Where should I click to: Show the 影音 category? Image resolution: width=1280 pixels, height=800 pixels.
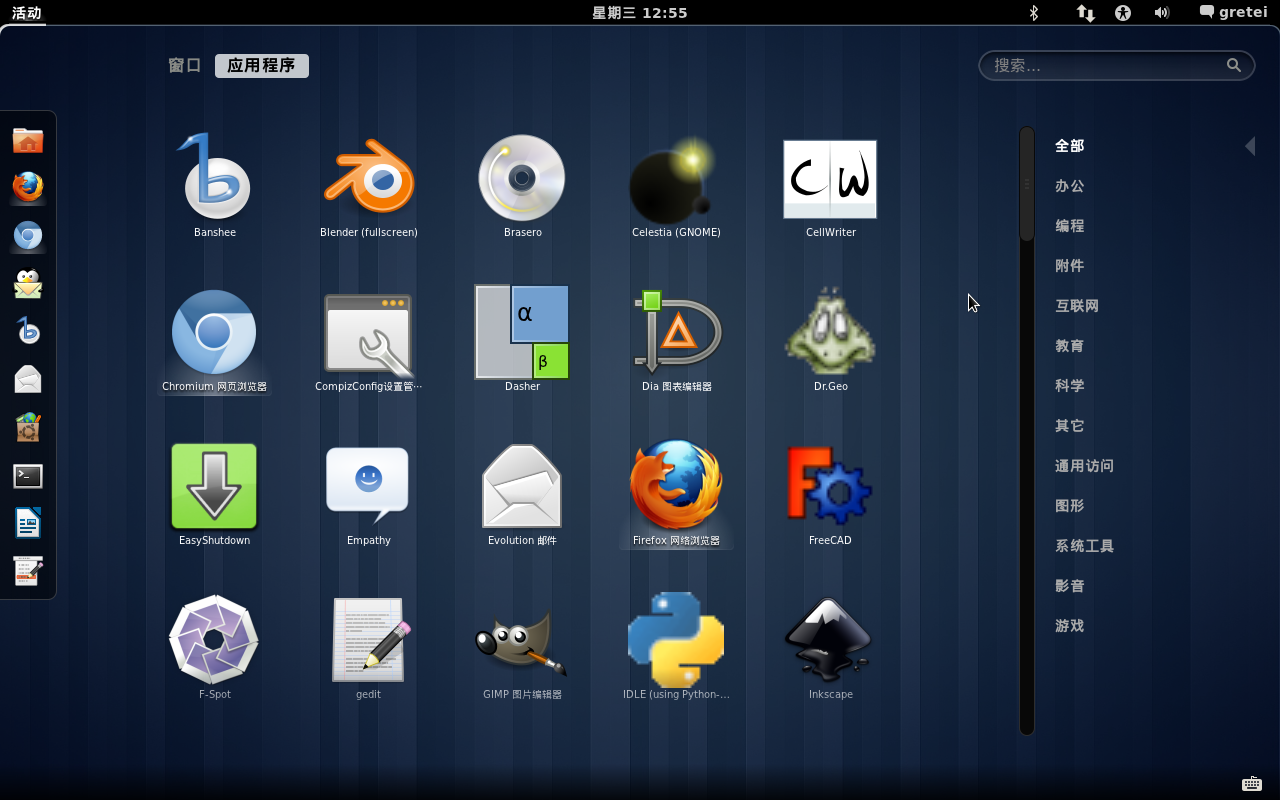point(1070,586)
